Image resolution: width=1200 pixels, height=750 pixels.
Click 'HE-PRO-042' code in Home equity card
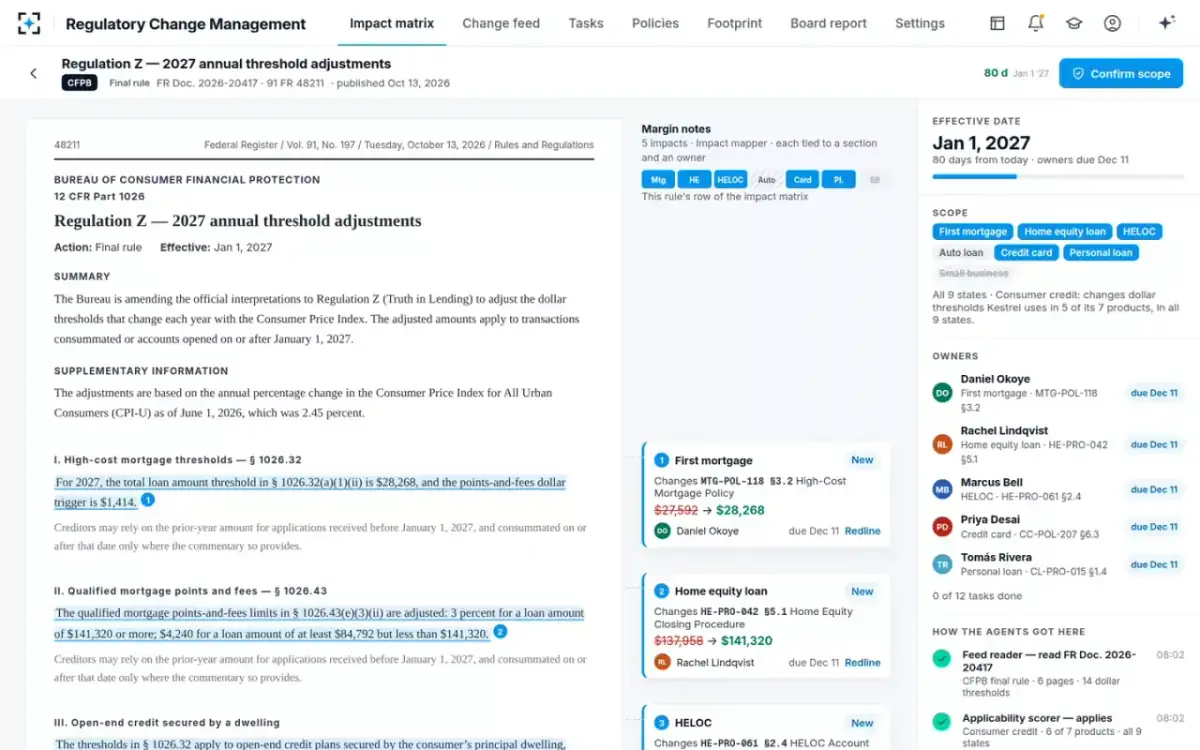[x=730, y=612]
